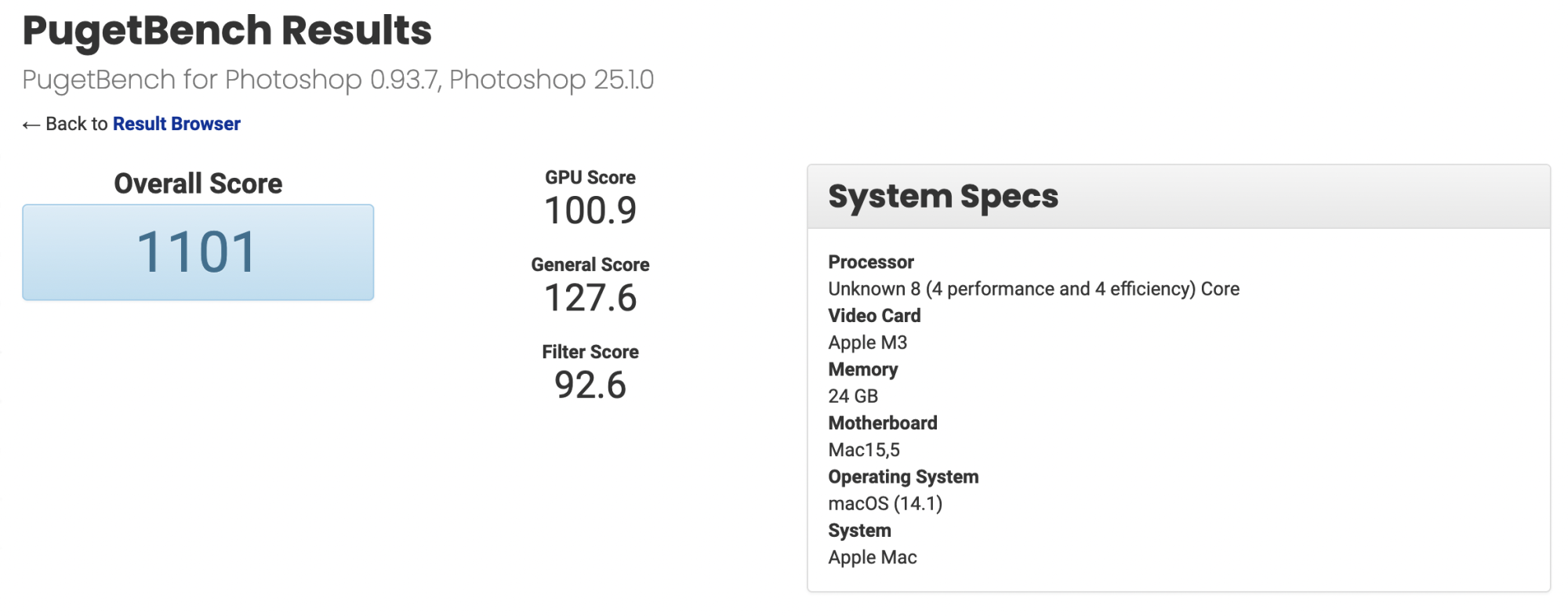
Task: Click the macOS (14.1) operating system value
Action: pyautogui.click(x=885, y=504)
